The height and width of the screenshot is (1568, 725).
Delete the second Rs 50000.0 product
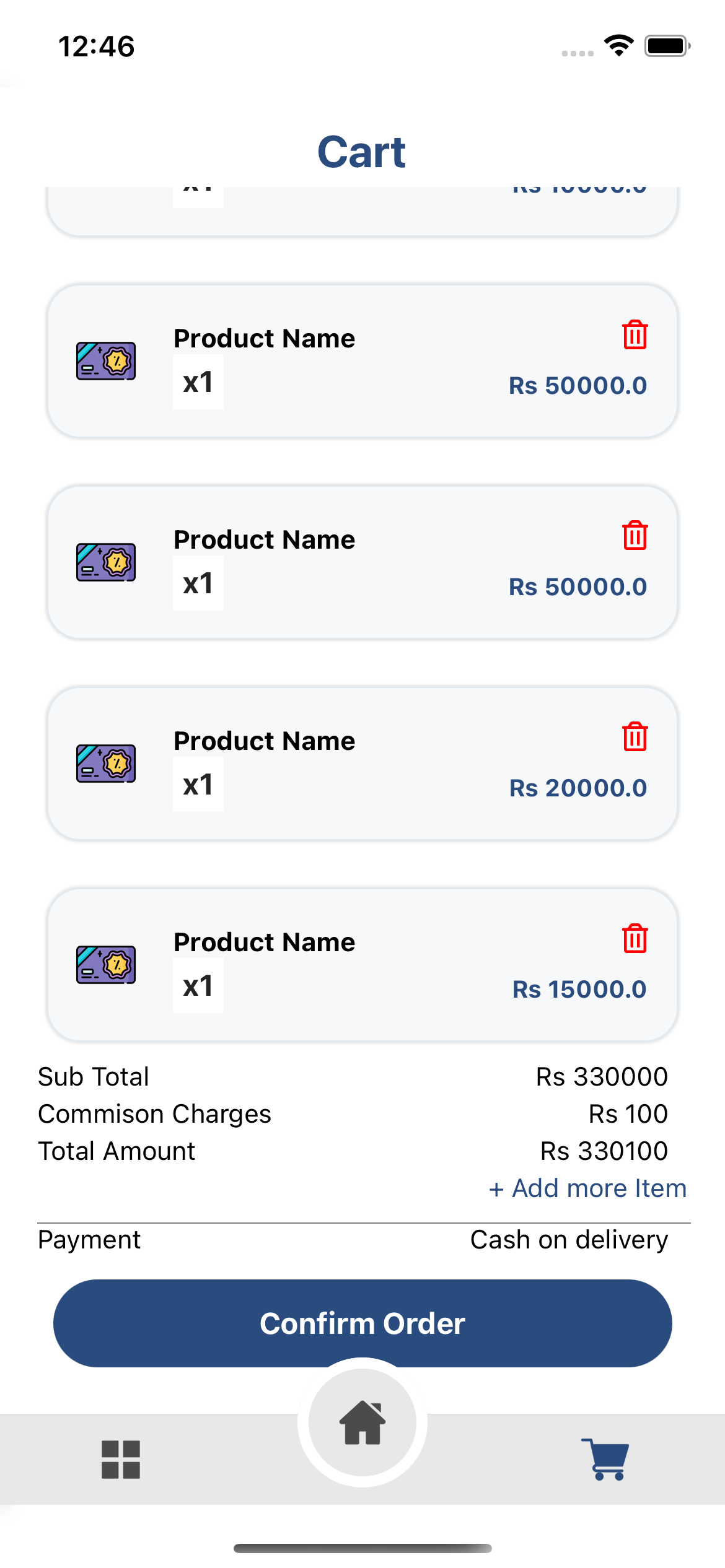click(x=635, y=536)
